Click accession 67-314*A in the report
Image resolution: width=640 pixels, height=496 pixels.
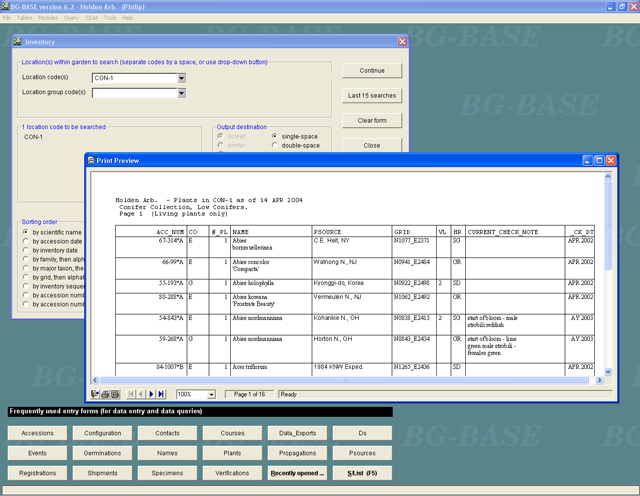[x=171, y=240]
